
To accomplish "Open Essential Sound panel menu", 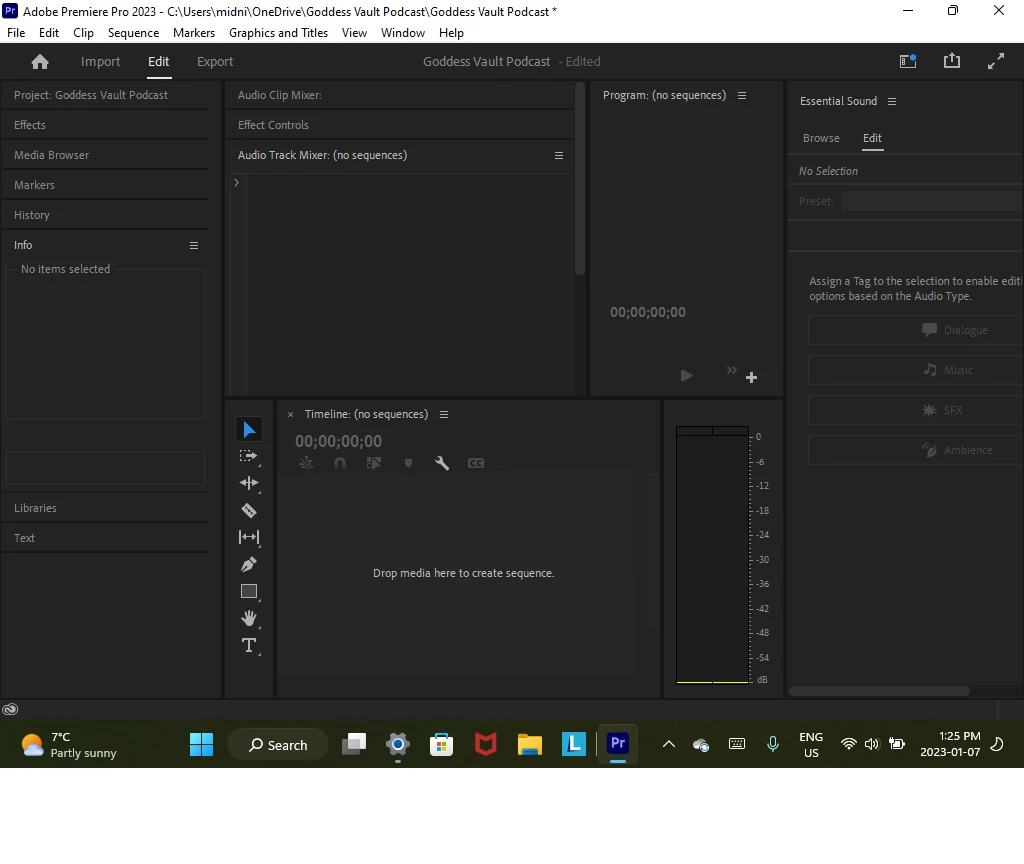I will pyautogui.click(x=892, y=101).
